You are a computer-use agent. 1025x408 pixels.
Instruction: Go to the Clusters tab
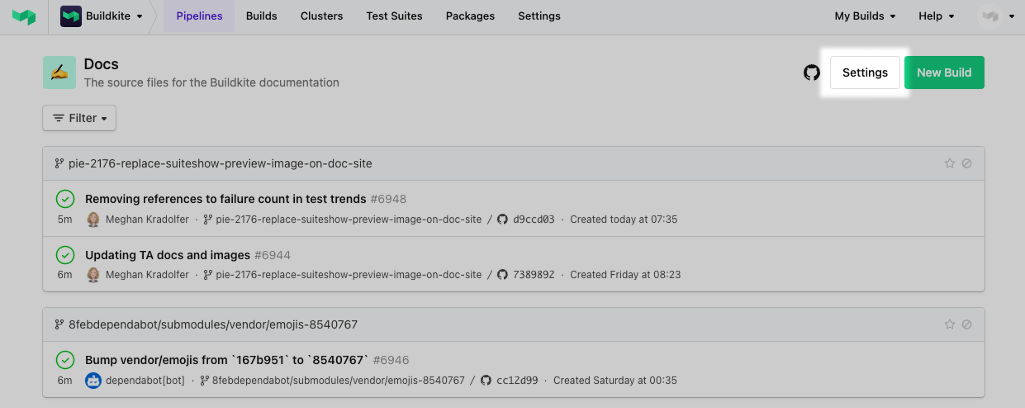322,16
